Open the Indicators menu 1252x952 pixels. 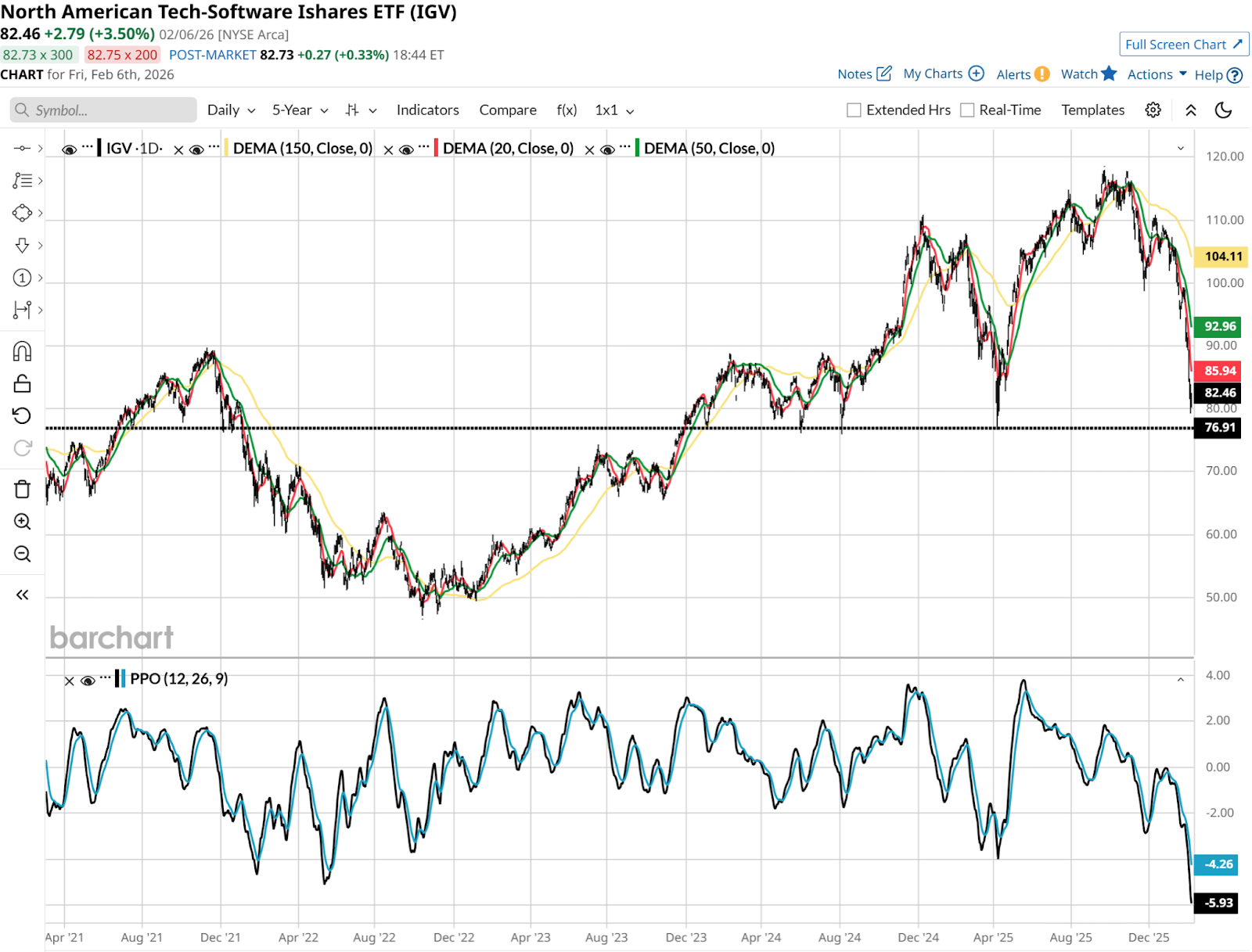coord(427,110)
